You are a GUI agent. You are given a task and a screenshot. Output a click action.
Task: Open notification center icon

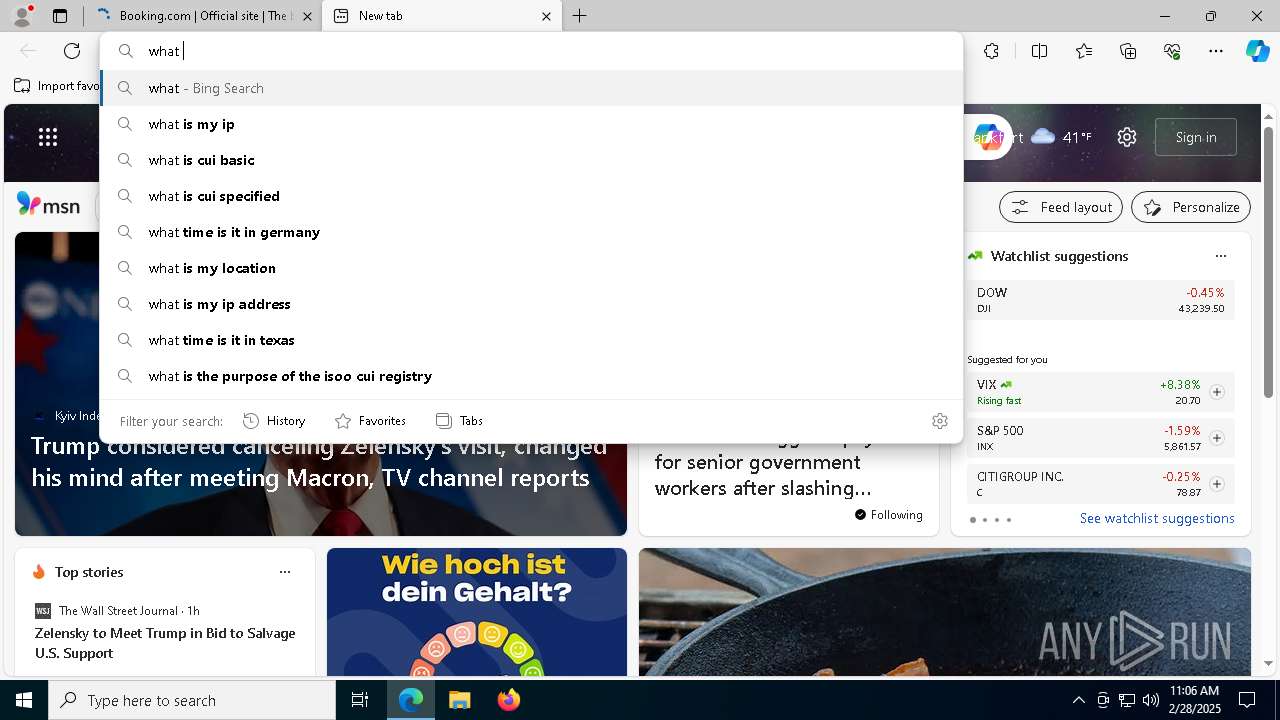click(1247, 700)
